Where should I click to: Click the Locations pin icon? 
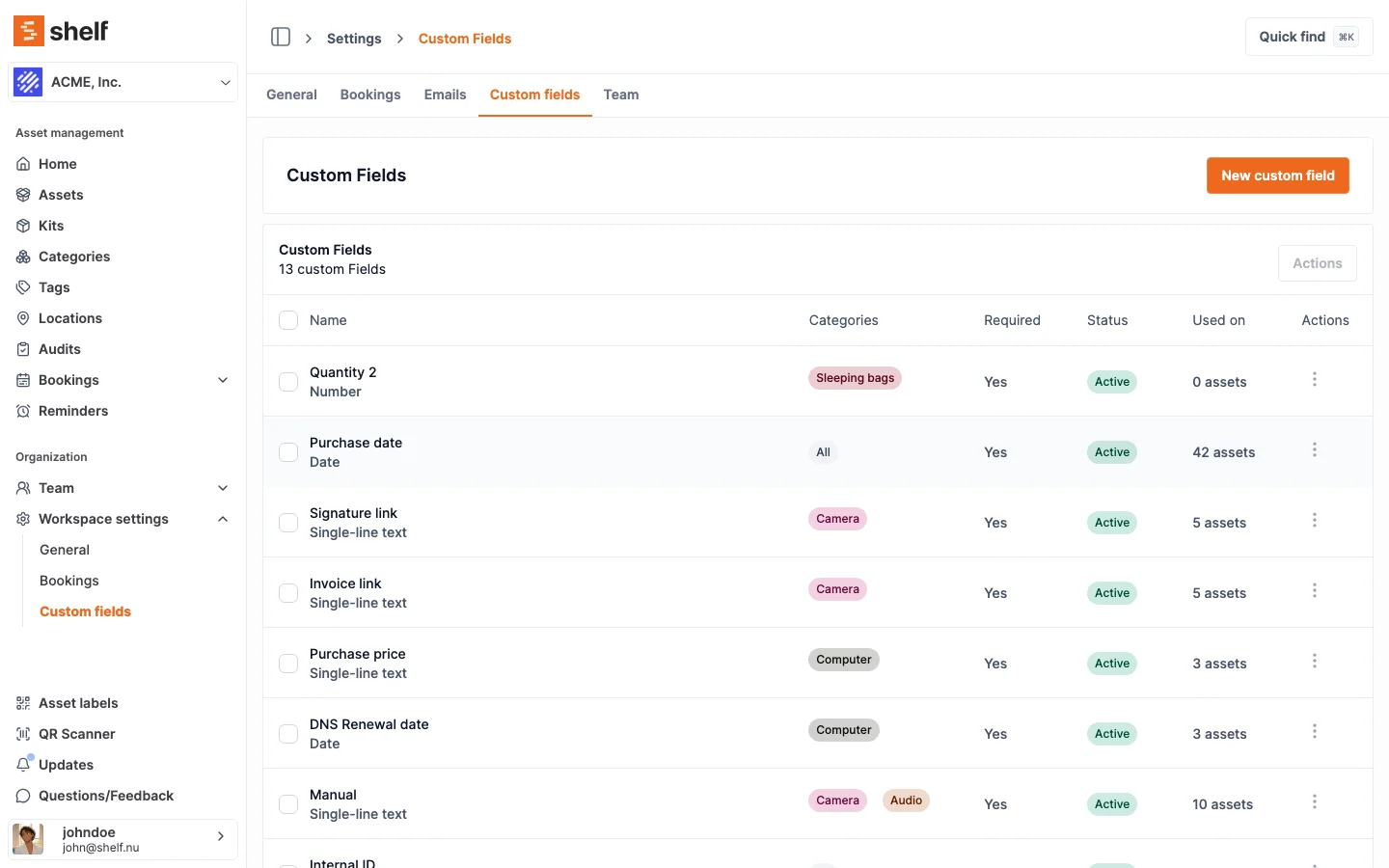(23, 318)
